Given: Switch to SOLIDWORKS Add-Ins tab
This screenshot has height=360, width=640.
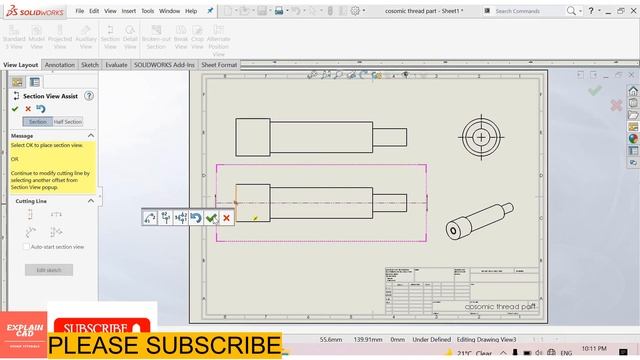Looking at the screenshot, I should 164,65.
